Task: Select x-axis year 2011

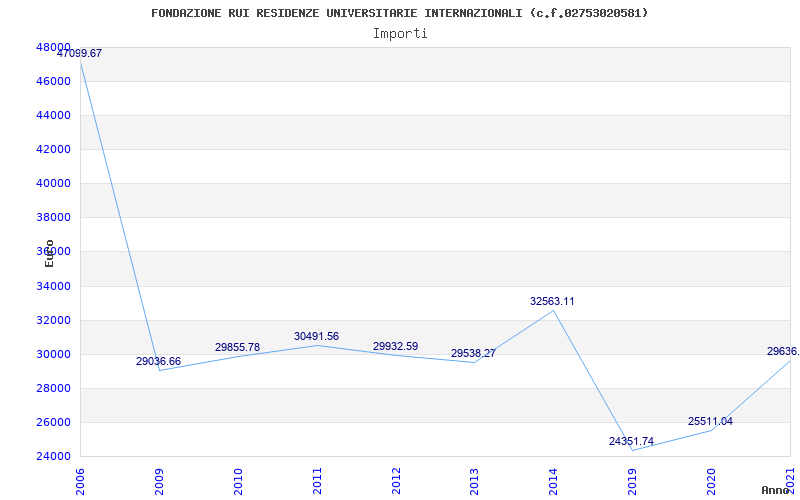Action: [317, 481]
